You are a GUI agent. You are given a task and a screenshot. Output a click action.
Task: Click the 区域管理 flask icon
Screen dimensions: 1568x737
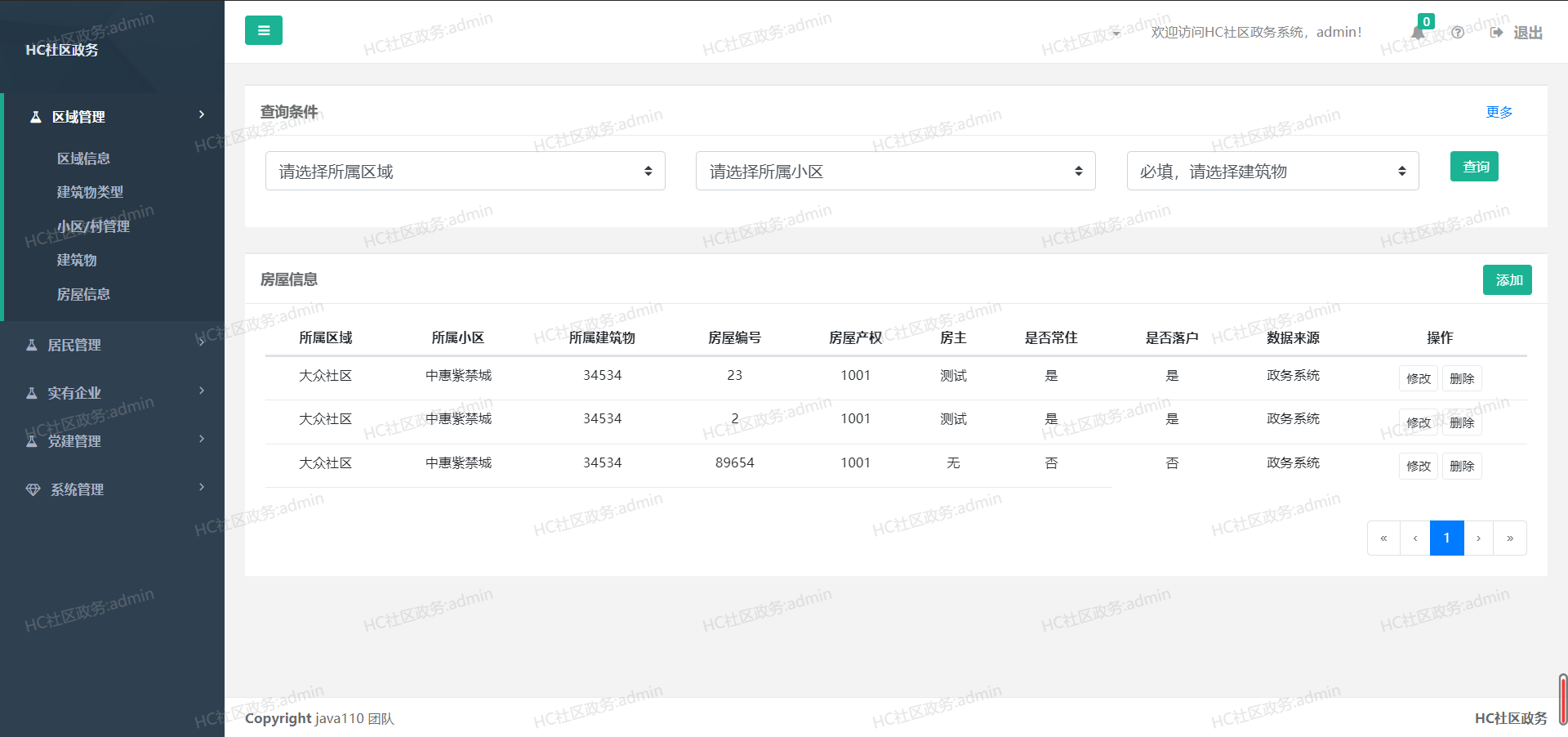click(35, 117)
